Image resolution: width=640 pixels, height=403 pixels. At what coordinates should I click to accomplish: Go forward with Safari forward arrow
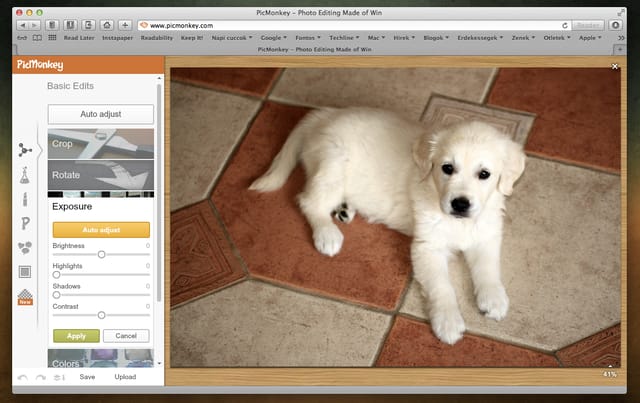[34, 25]
